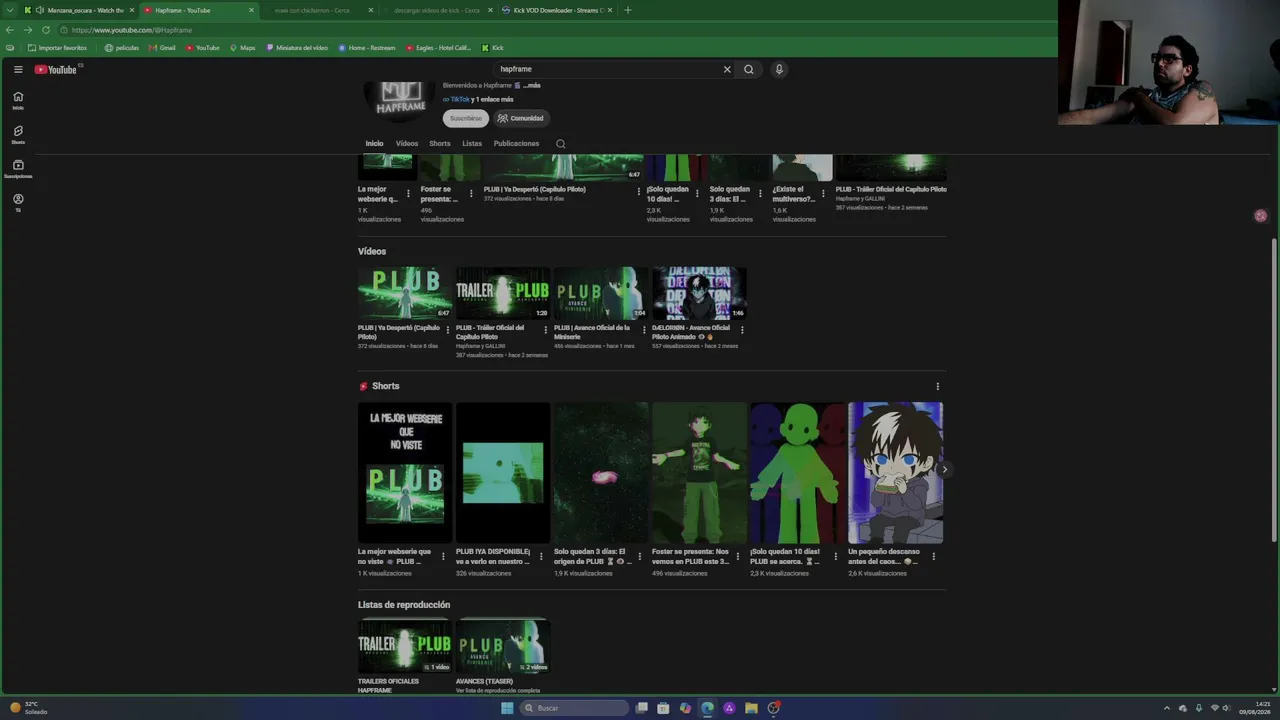Go back in the browser
This screenshot has height=720, width=1280.
pyautogui.click(x=10, y=30)
